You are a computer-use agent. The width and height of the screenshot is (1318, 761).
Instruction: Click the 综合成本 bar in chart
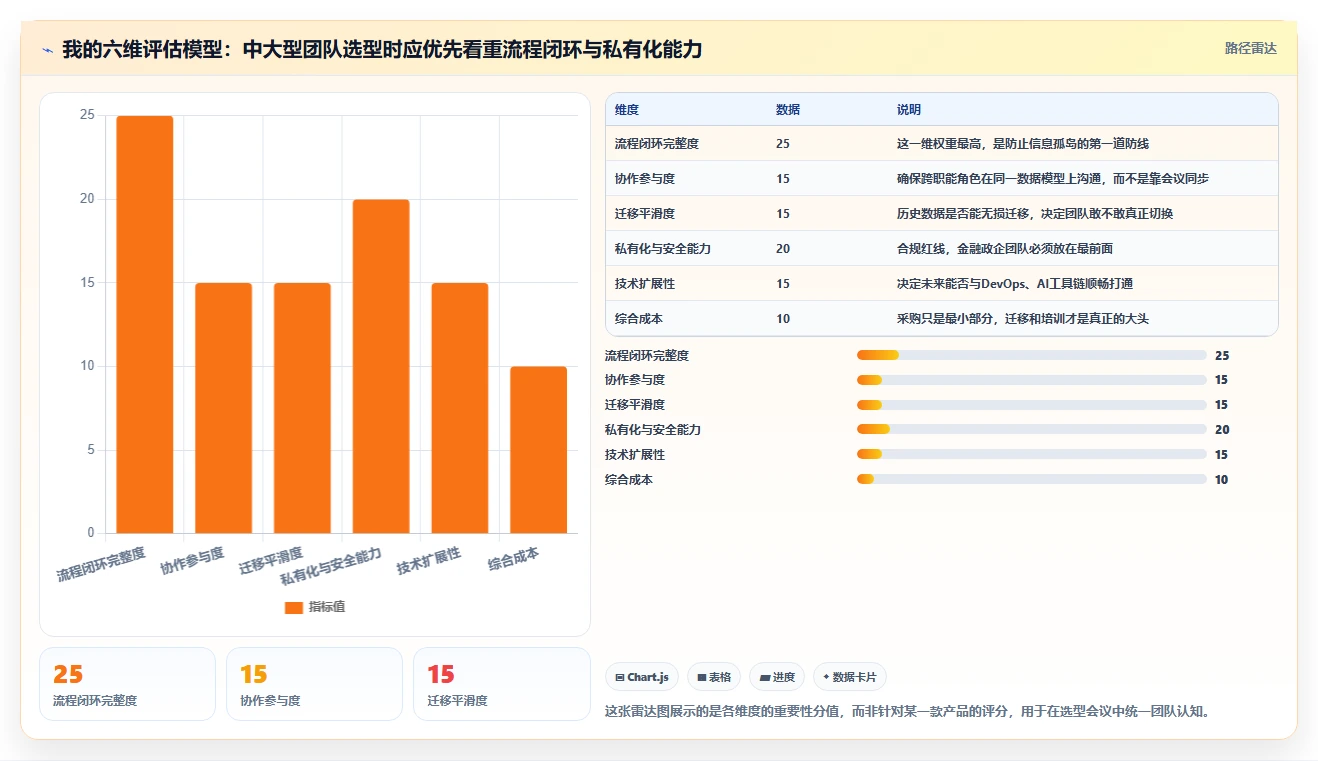(539, 450)
